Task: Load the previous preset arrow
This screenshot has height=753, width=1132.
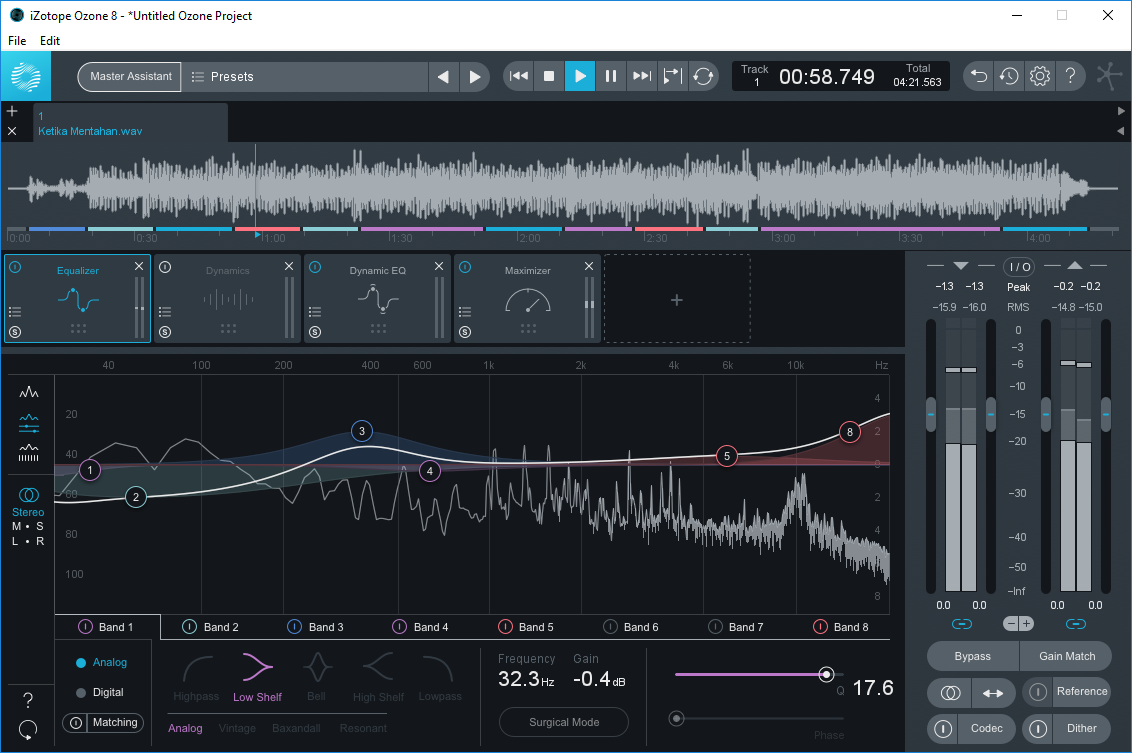Action: coord(443,77)
